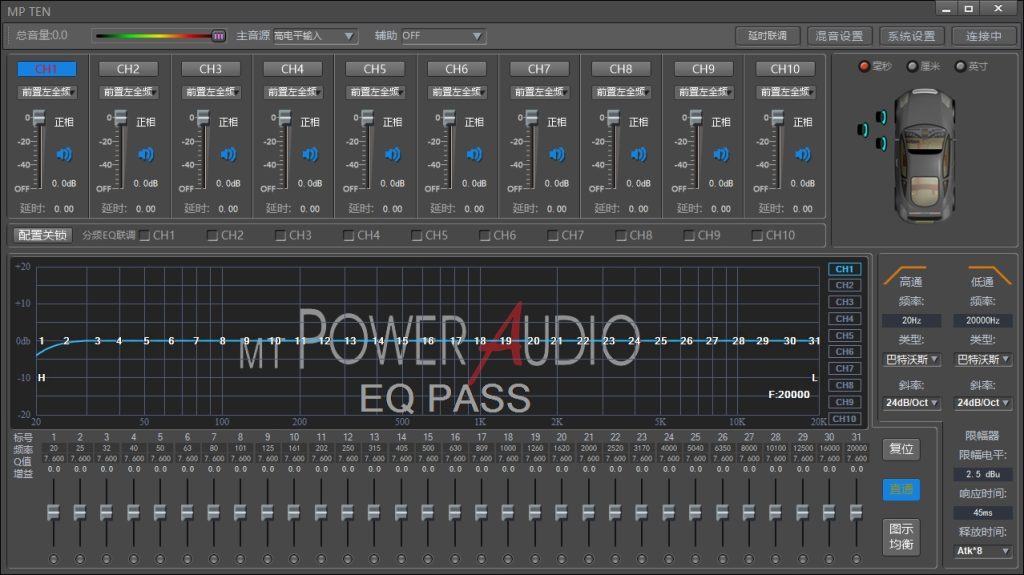Viewport: 1024px width, 575px height.
Task: Click the CH1 volume fader handle
Action: tap(39, 118)
